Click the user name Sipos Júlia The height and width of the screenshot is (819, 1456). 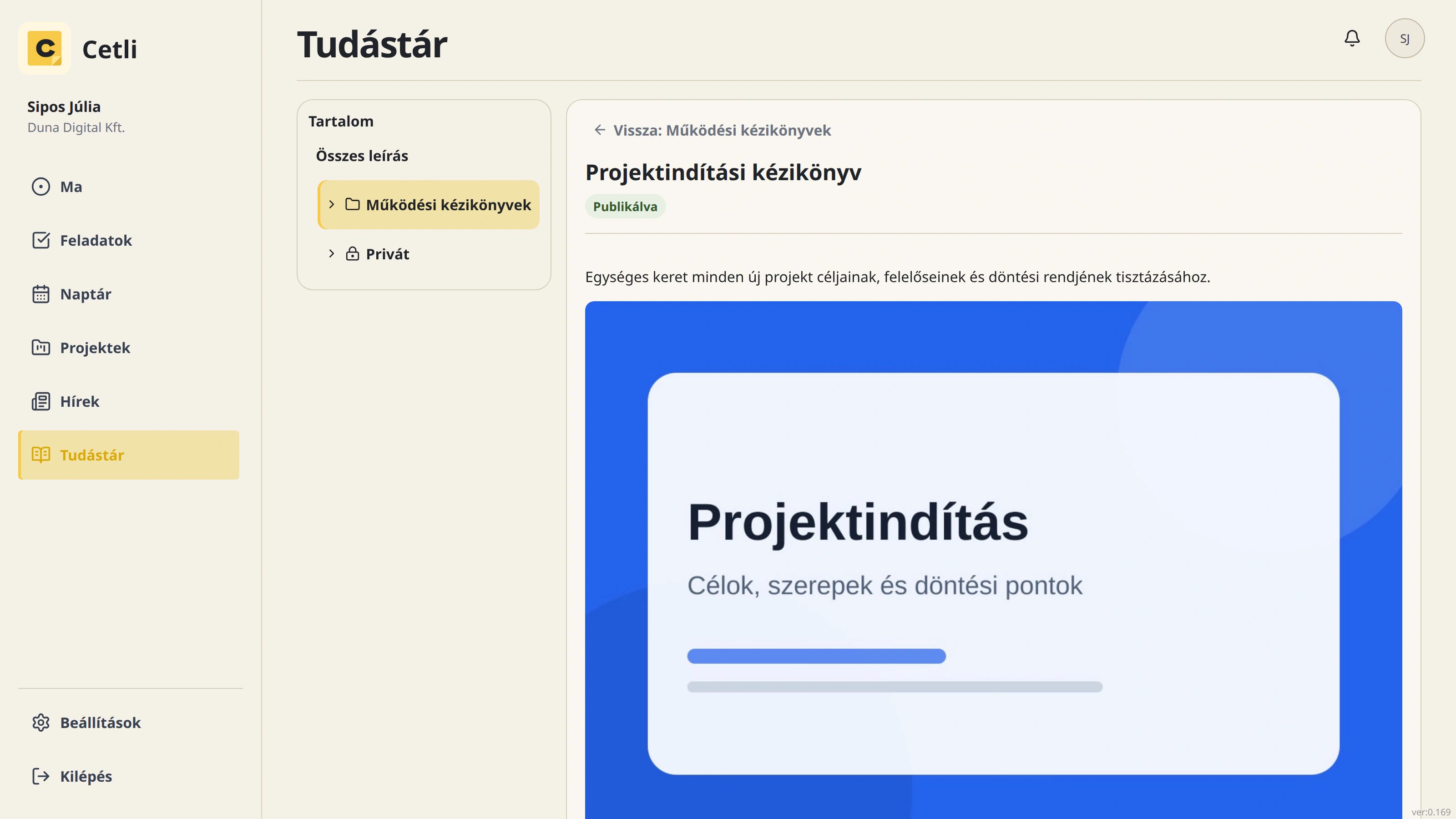click(x=64, y=107)
